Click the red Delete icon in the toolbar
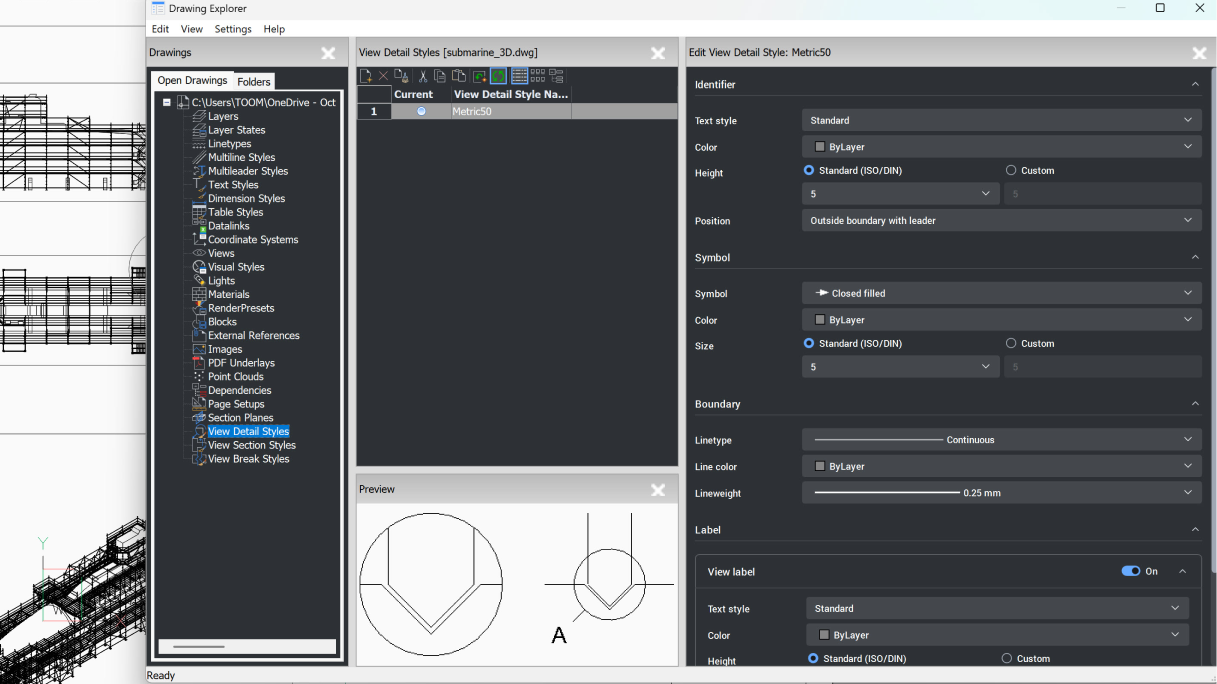Viewport: 1217px width, 684px height. click(x=383, y=76)
